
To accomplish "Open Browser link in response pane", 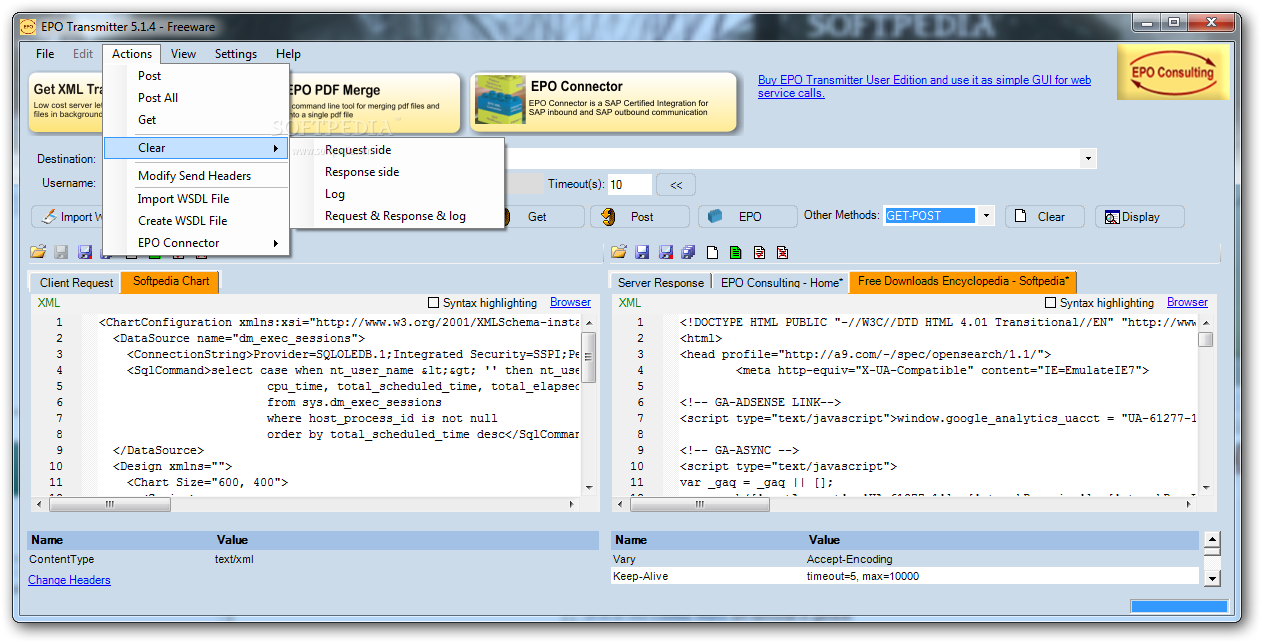I will [x=1187, y=302].
